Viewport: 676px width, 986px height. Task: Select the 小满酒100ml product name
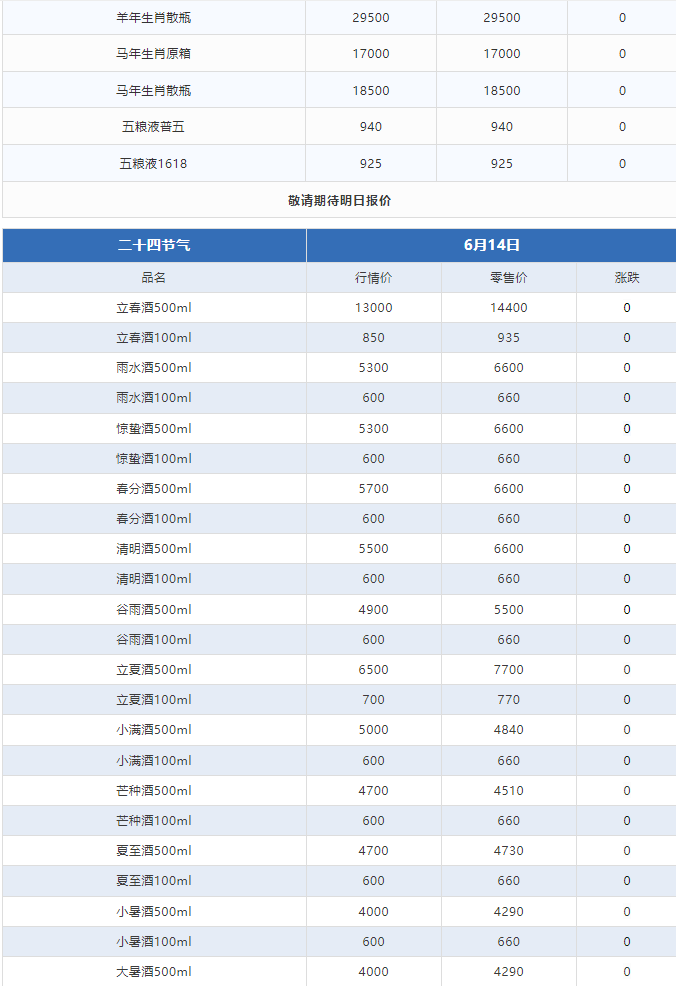coord(153,760)
